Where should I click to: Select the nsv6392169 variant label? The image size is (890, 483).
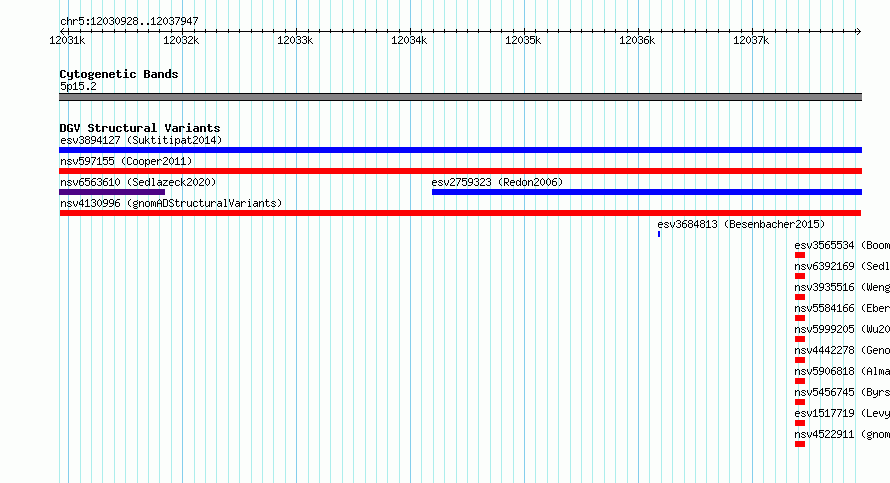click(842, 266)
